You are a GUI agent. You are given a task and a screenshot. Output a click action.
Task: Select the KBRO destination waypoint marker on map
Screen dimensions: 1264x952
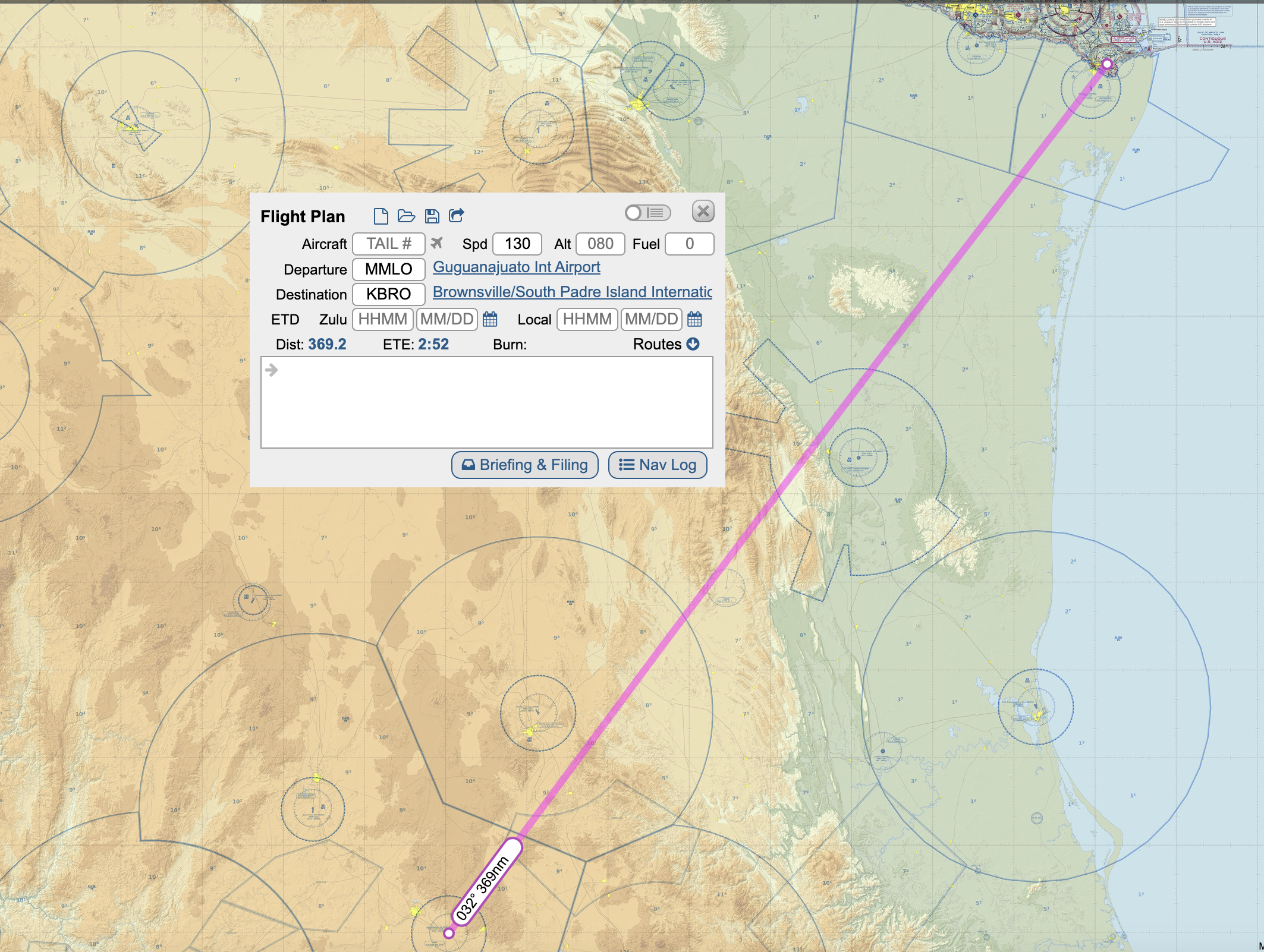point(1107,64)
